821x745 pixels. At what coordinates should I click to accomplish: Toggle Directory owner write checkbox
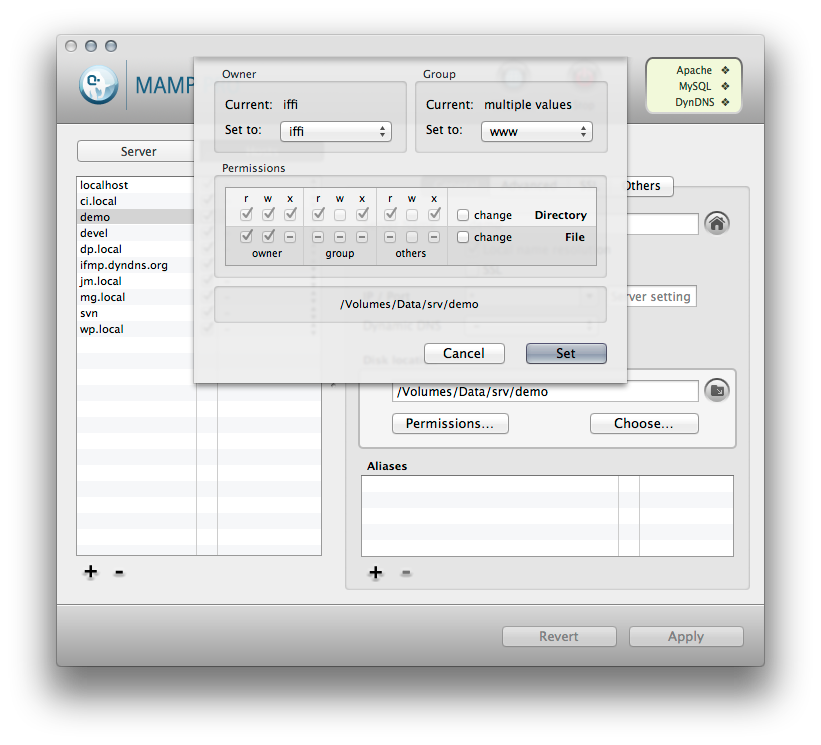tap(268, 215)
